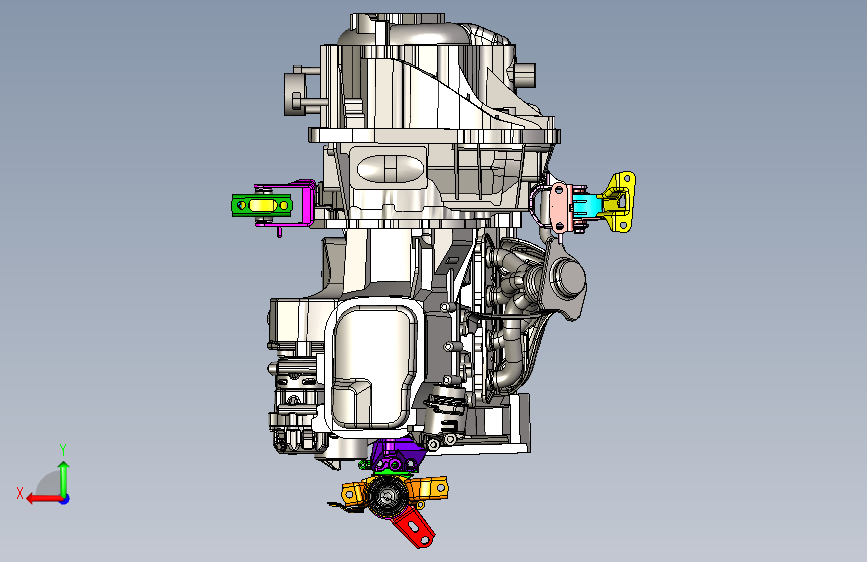Screen dimensions: 867x562
Task: Select the oval plate on the transmission housing
Action: tap(391, 169)
